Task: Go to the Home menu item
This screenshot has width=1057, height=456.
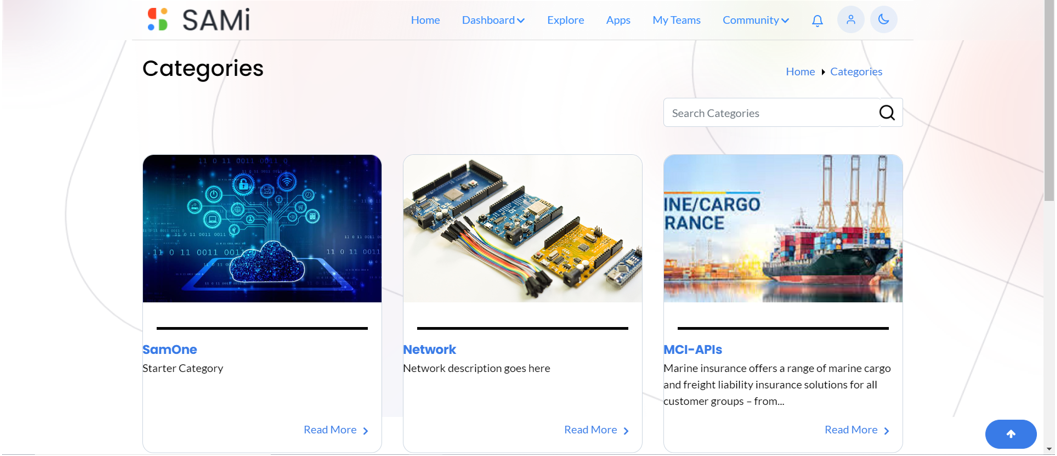Action: click(425, 20)
